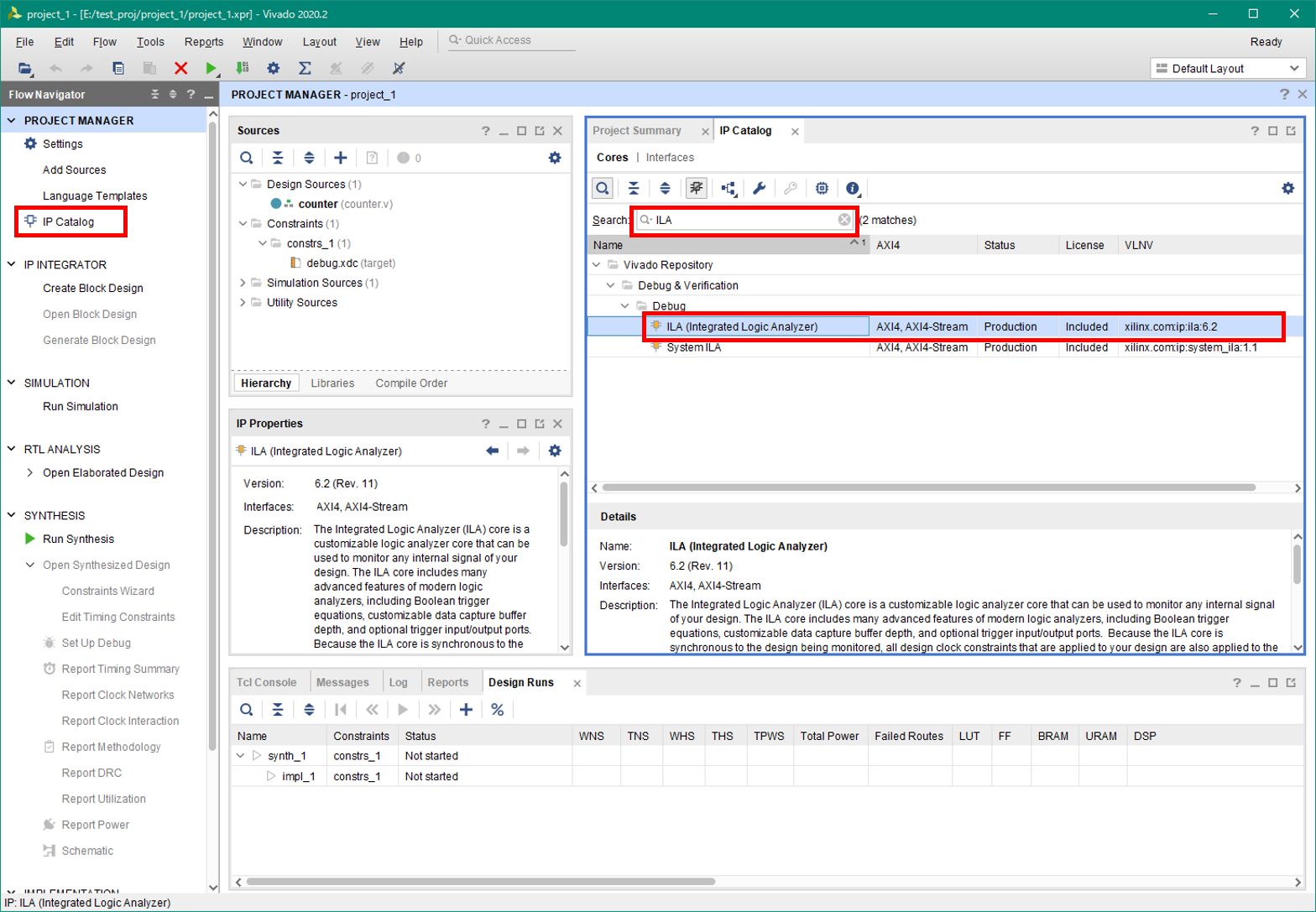1316x912 pixels.
Task: Click the Open Project folder icon in main toolbar
Action: coord(25,68)
